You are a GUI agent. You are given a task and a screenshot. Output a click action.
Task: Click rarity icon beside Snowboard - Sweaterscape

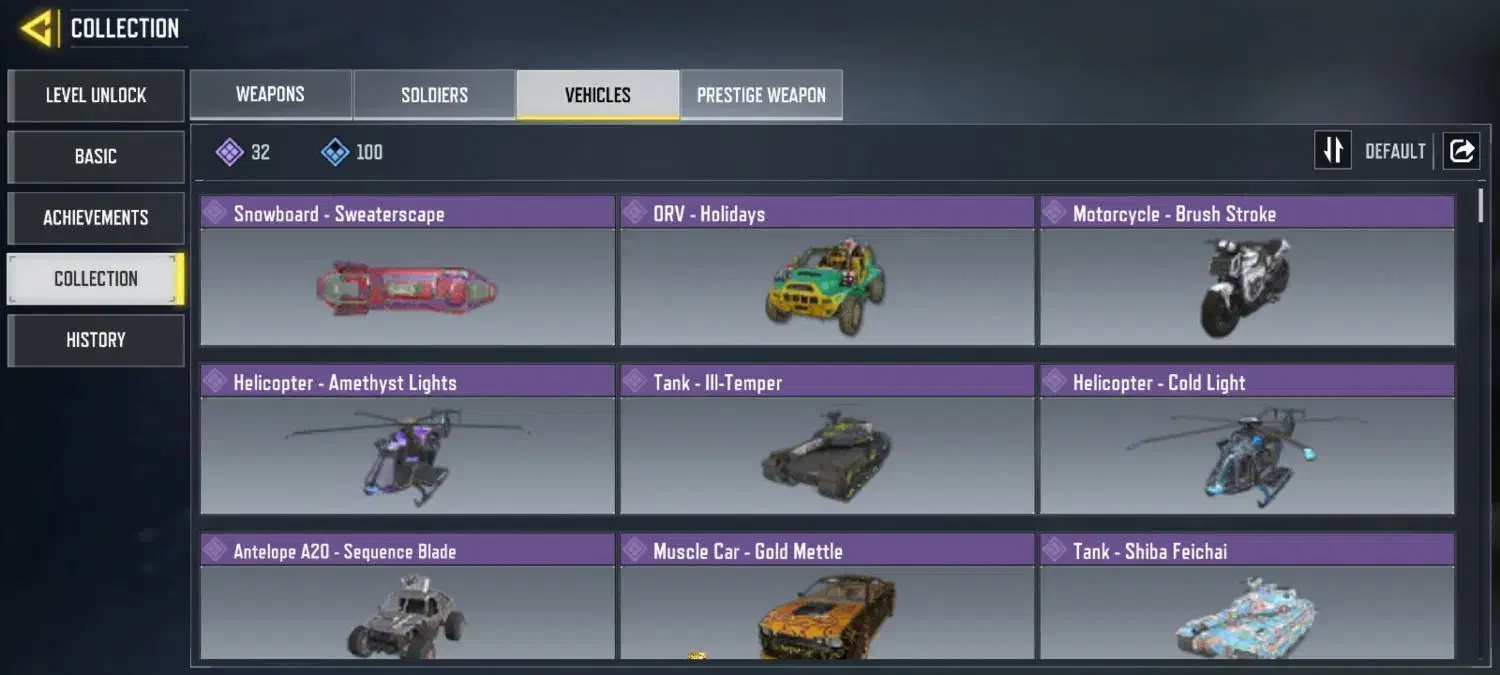(215, 212)
